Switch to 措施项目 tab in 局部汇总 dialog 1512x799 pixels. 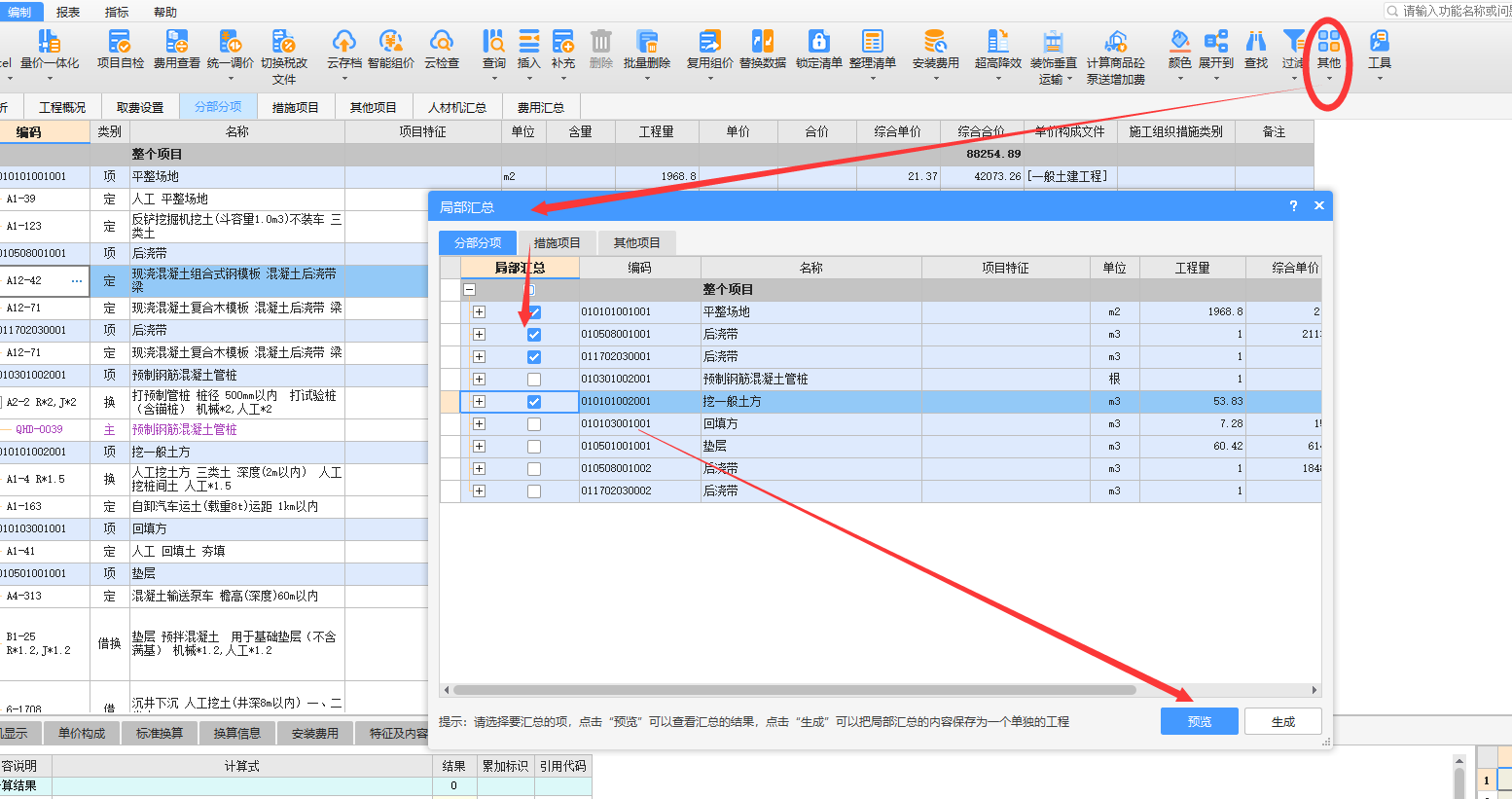557,243
